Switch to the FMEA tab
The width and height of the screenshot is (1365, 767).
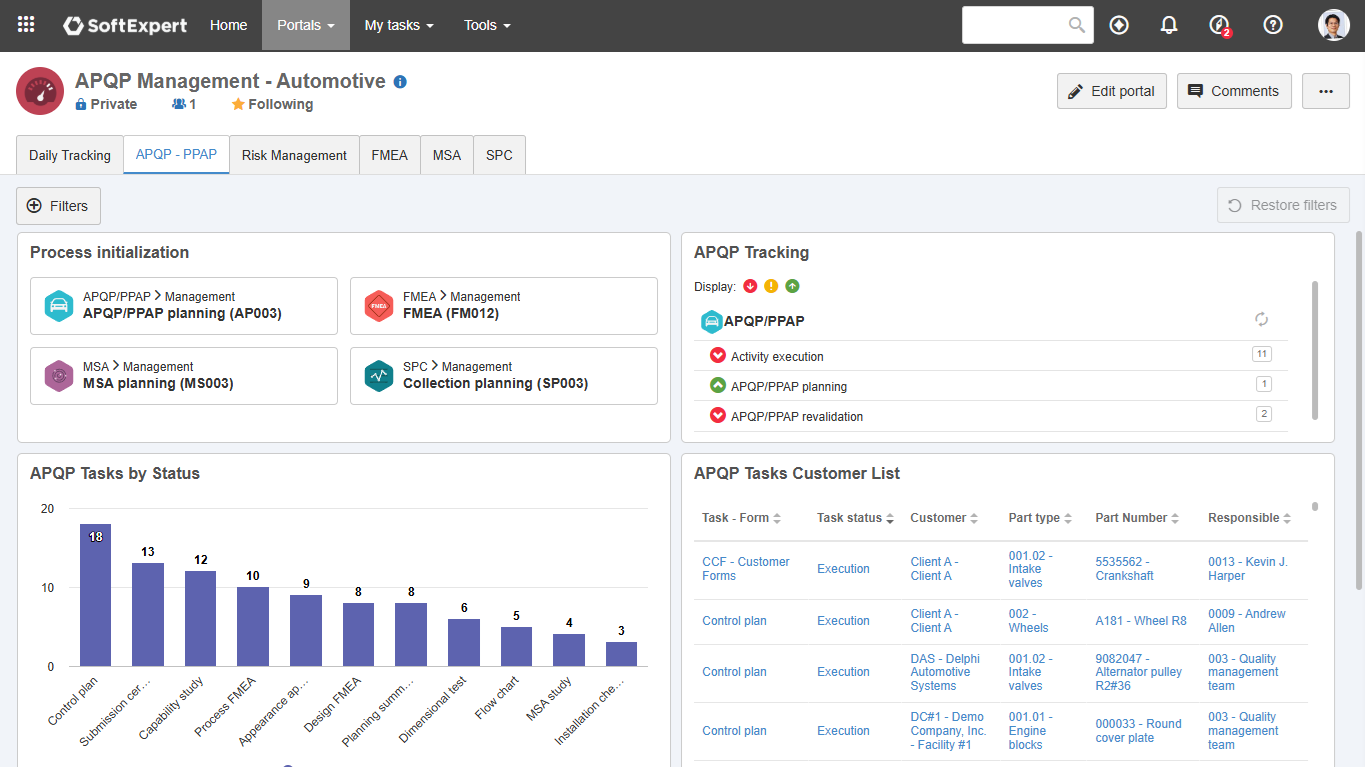[x=390, y=155]
